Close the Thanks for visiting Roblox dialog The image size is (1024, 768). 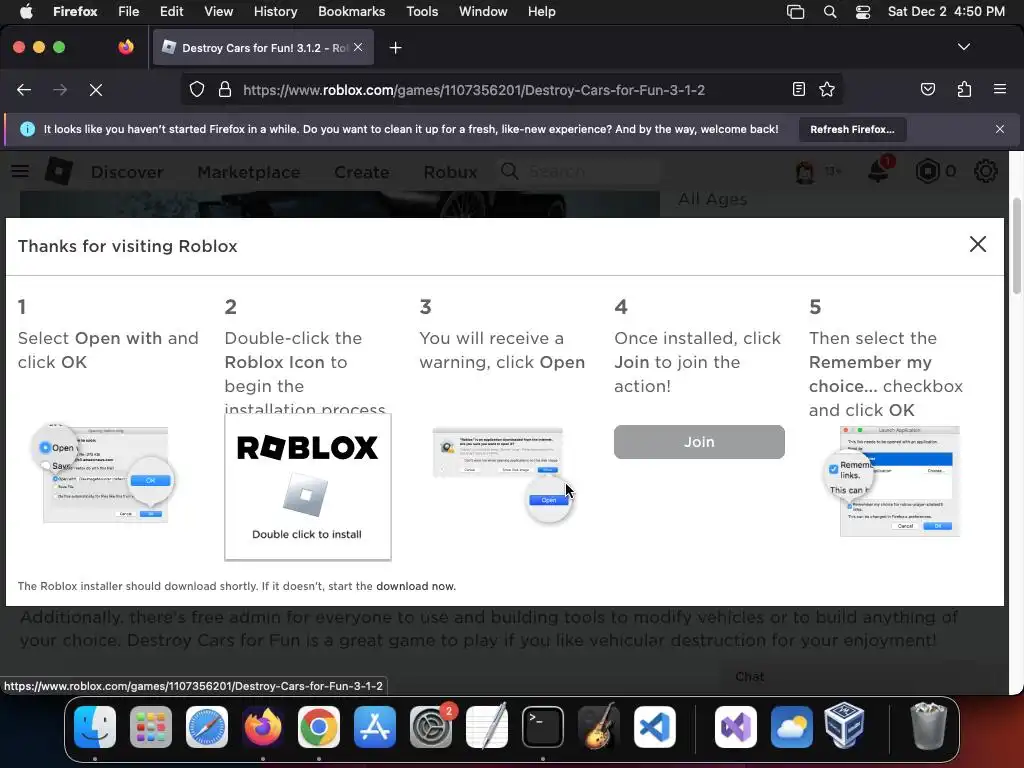pos(978,244)
